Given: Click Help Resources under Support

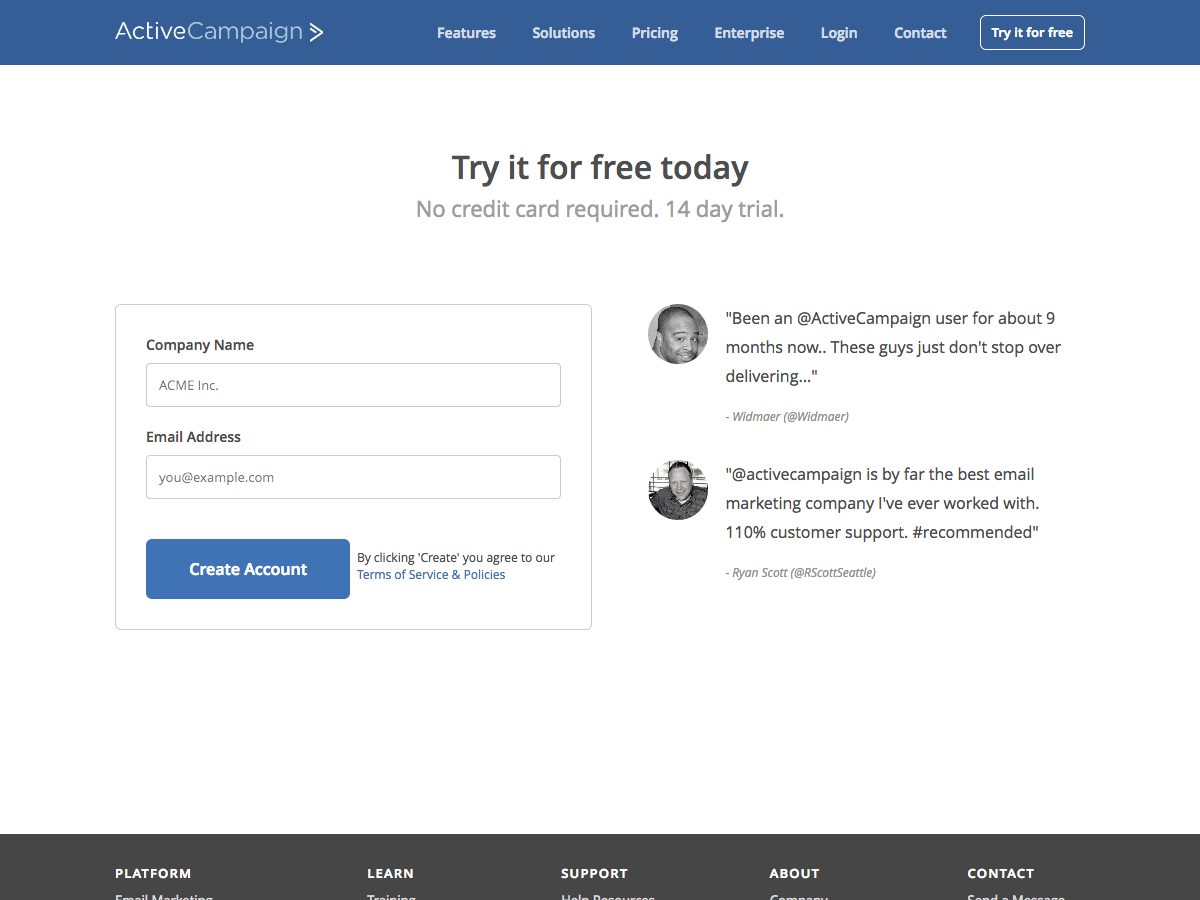Looking at the screenshot, I should pyautogui.click(x=607, y=896).
